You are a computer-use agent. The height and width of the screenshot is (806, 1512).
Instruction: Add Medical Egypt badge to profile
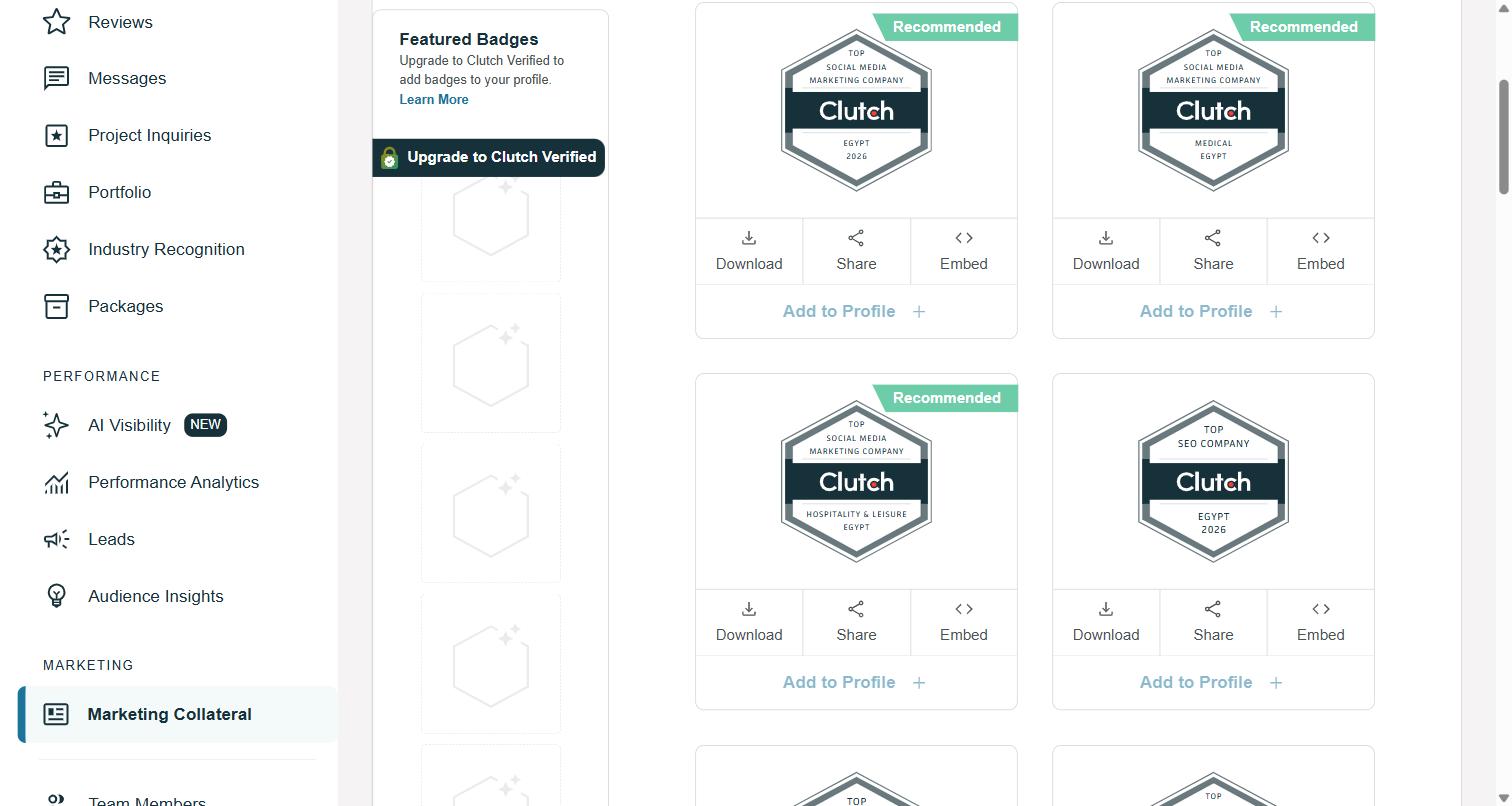(x=1213, y=311)
